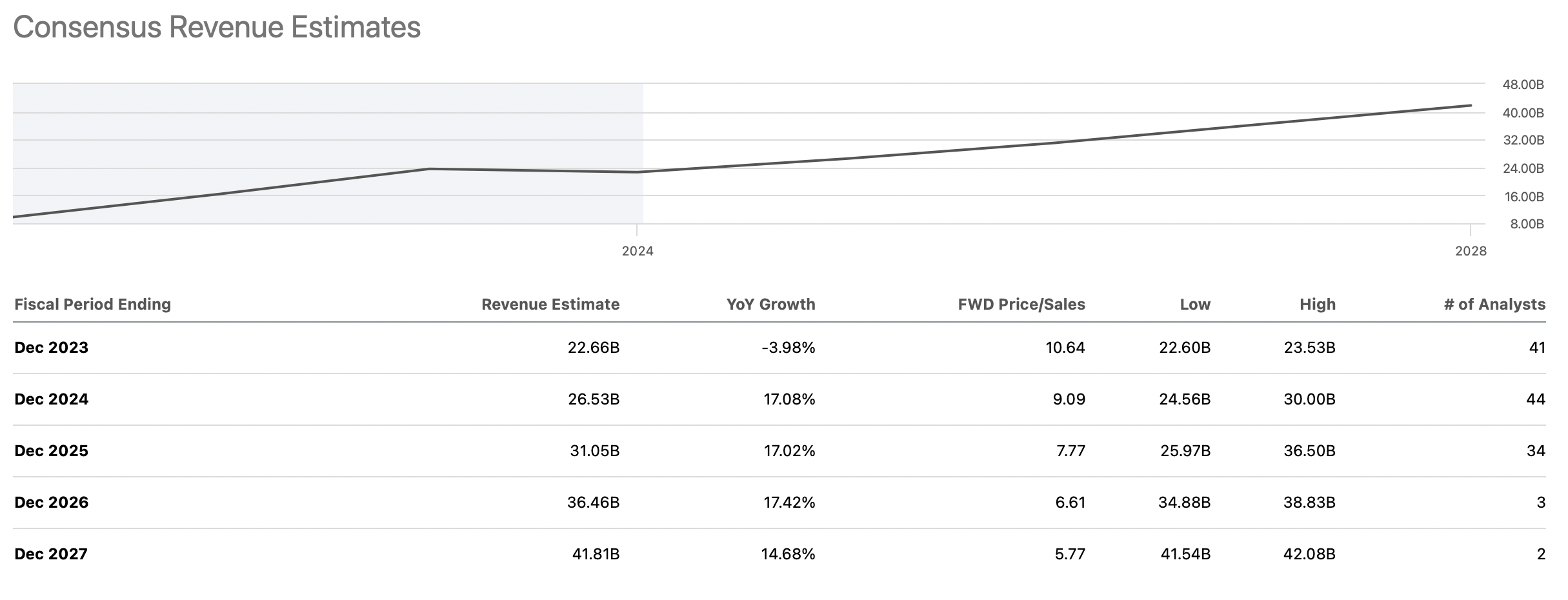
Task: Click the 2024 marker on chart axis
Action: pyautogui.click(x=638, y=251)
